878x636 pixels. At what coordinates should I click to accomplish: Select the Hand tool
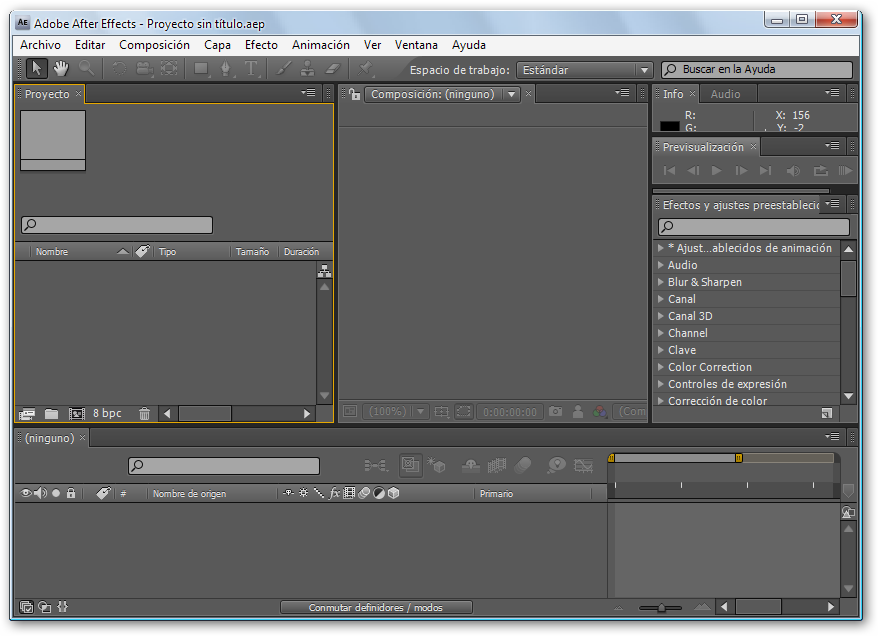tap(61, 68)
